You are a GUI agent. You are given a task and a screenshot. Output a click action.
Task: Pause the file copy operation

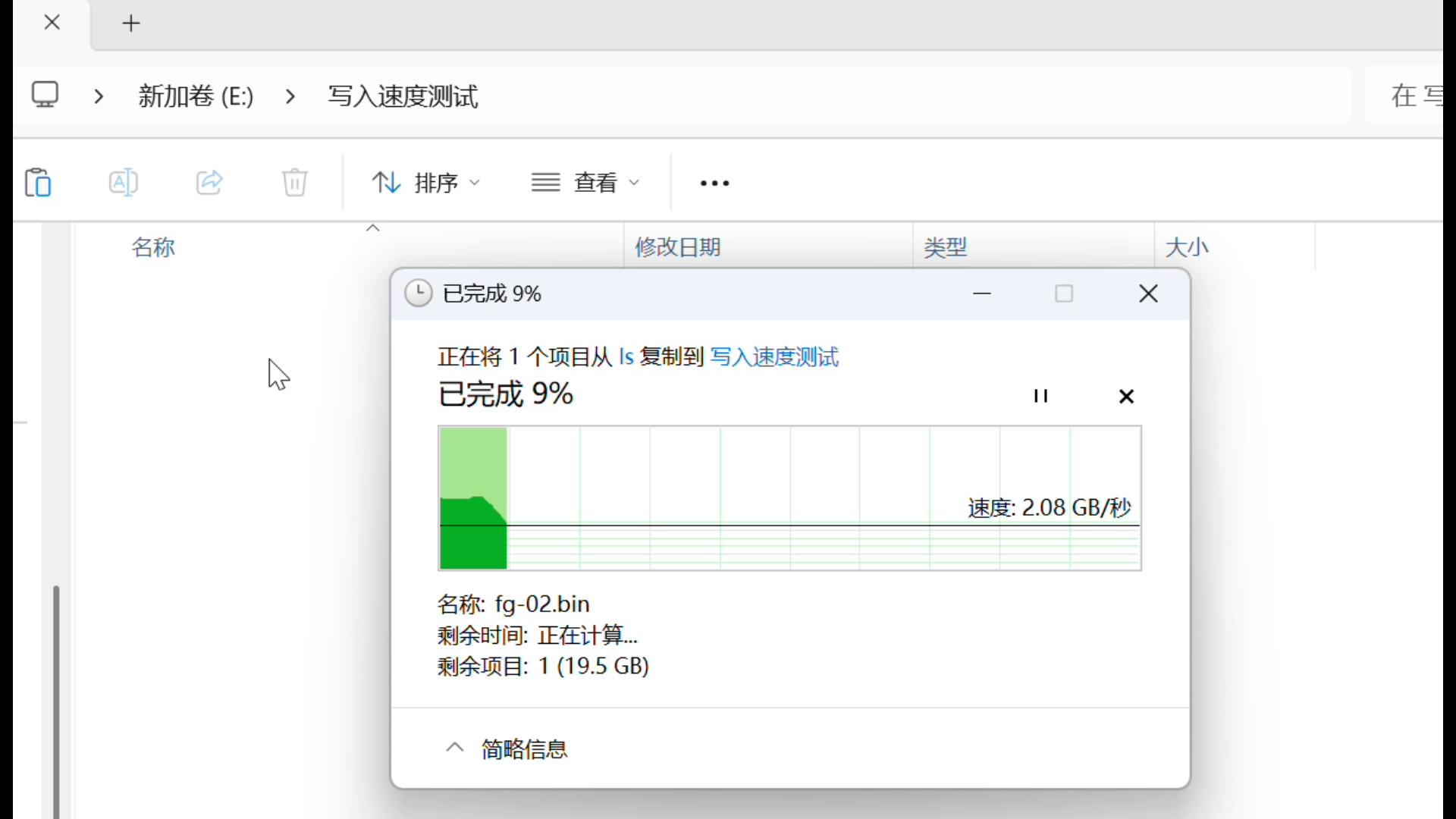[x=1040, y=396]
